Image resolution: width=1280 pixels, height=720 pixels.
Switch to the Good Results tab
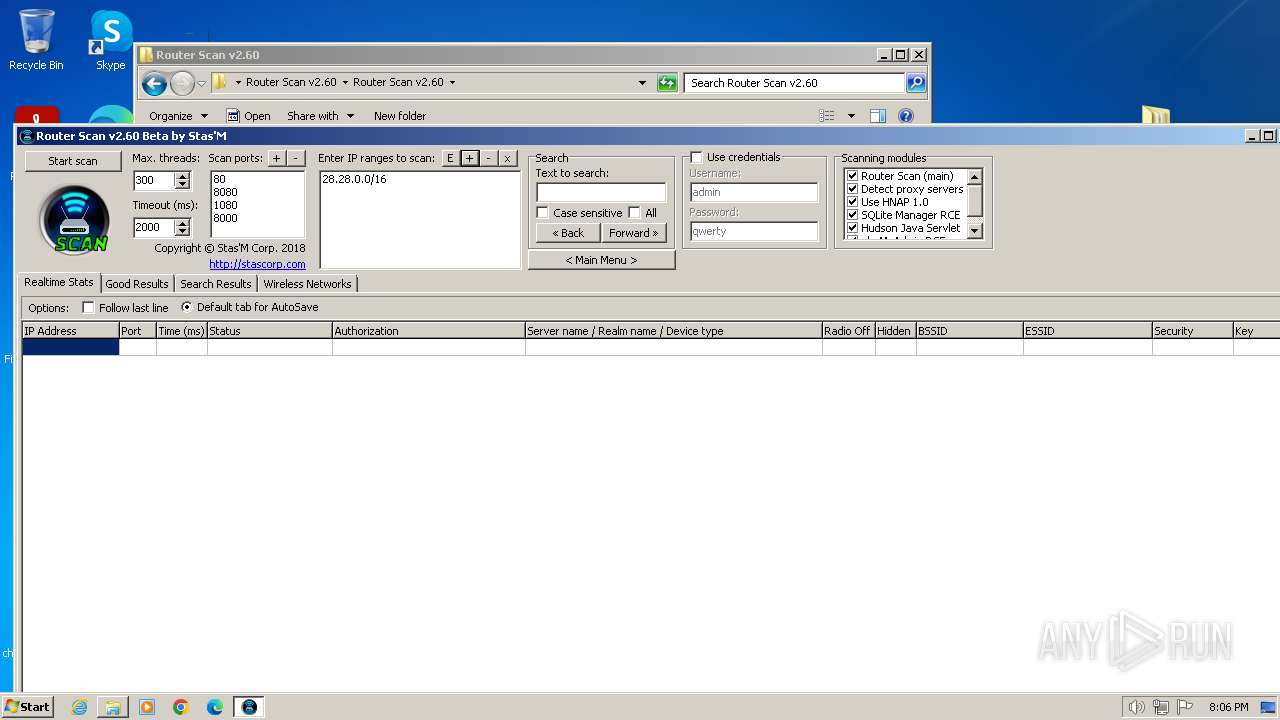click(x=137, y=284)
